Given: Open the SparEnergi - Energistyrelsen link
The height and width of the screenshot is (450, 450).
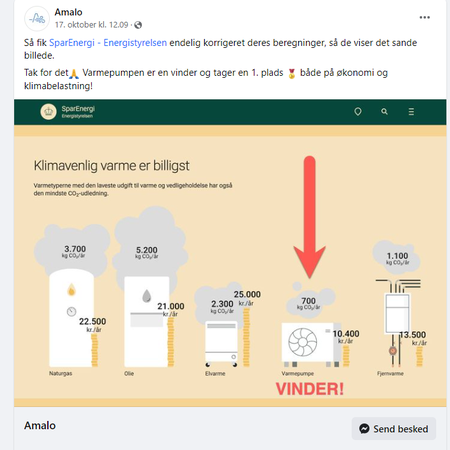Looking at the screenshot, I should point(108,43).
